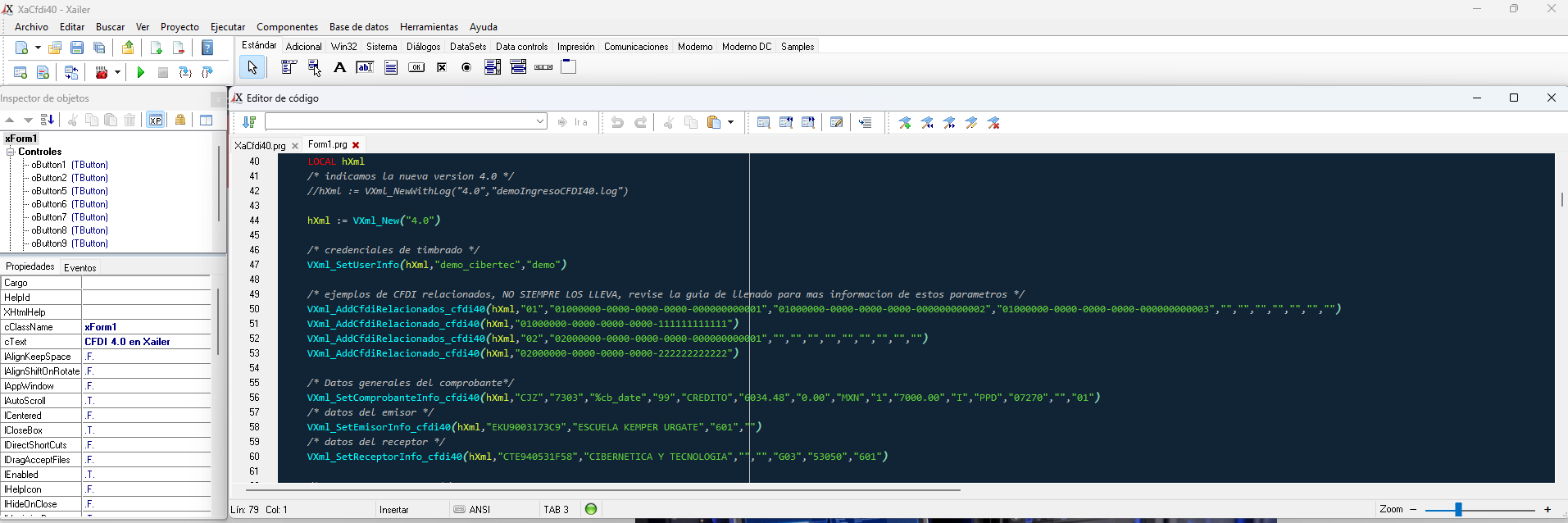The image size is (1568, 523).
Task: Click the Open file folder icon
Action: point(55,48)
